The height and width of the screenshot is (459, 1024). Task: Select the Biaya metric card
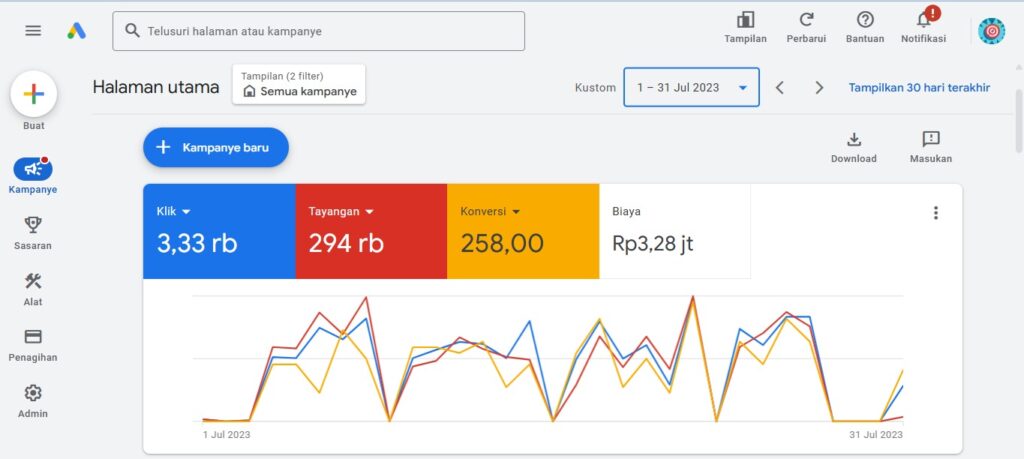[674, 231]
